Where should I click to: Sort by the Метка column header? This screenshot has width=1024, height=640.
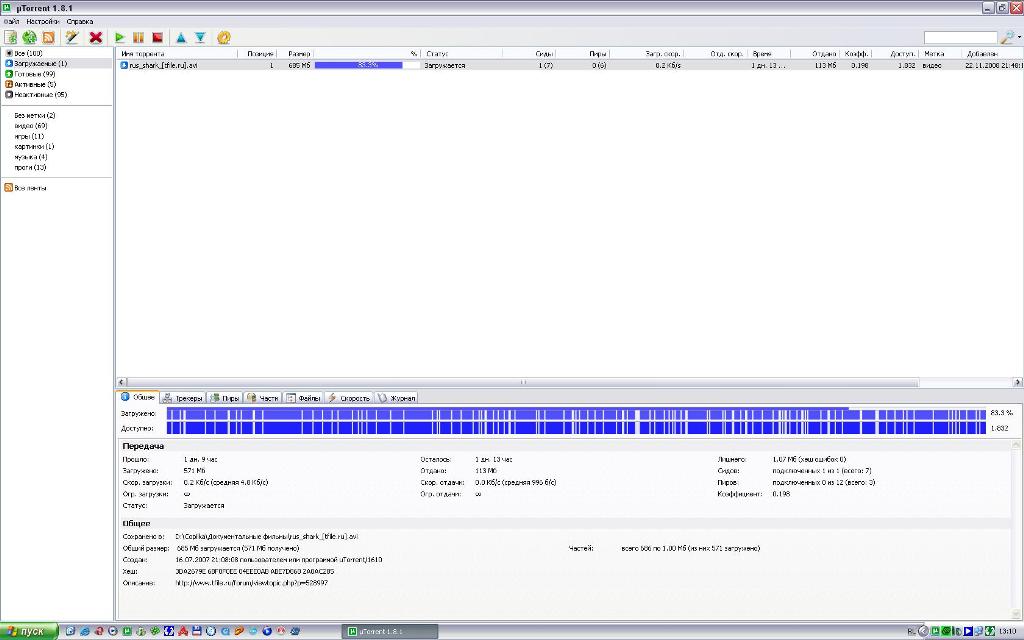pyautogui.click(x=940, y=54)
